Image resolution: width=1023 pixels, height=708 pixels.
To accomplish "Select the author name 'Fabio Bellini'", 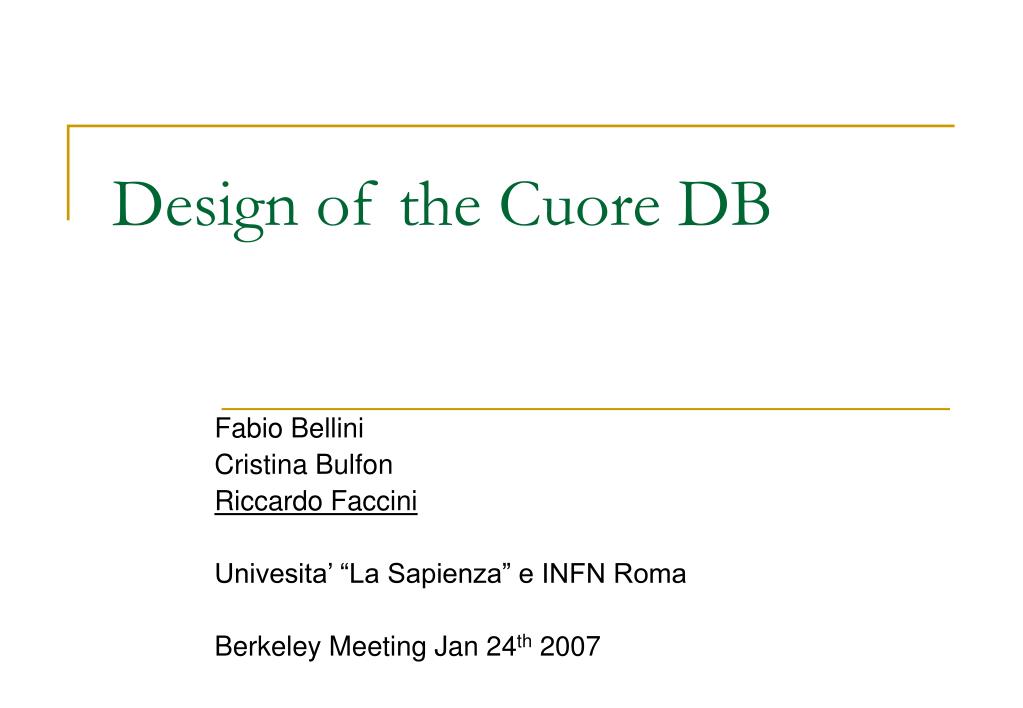I will point(289,429).
